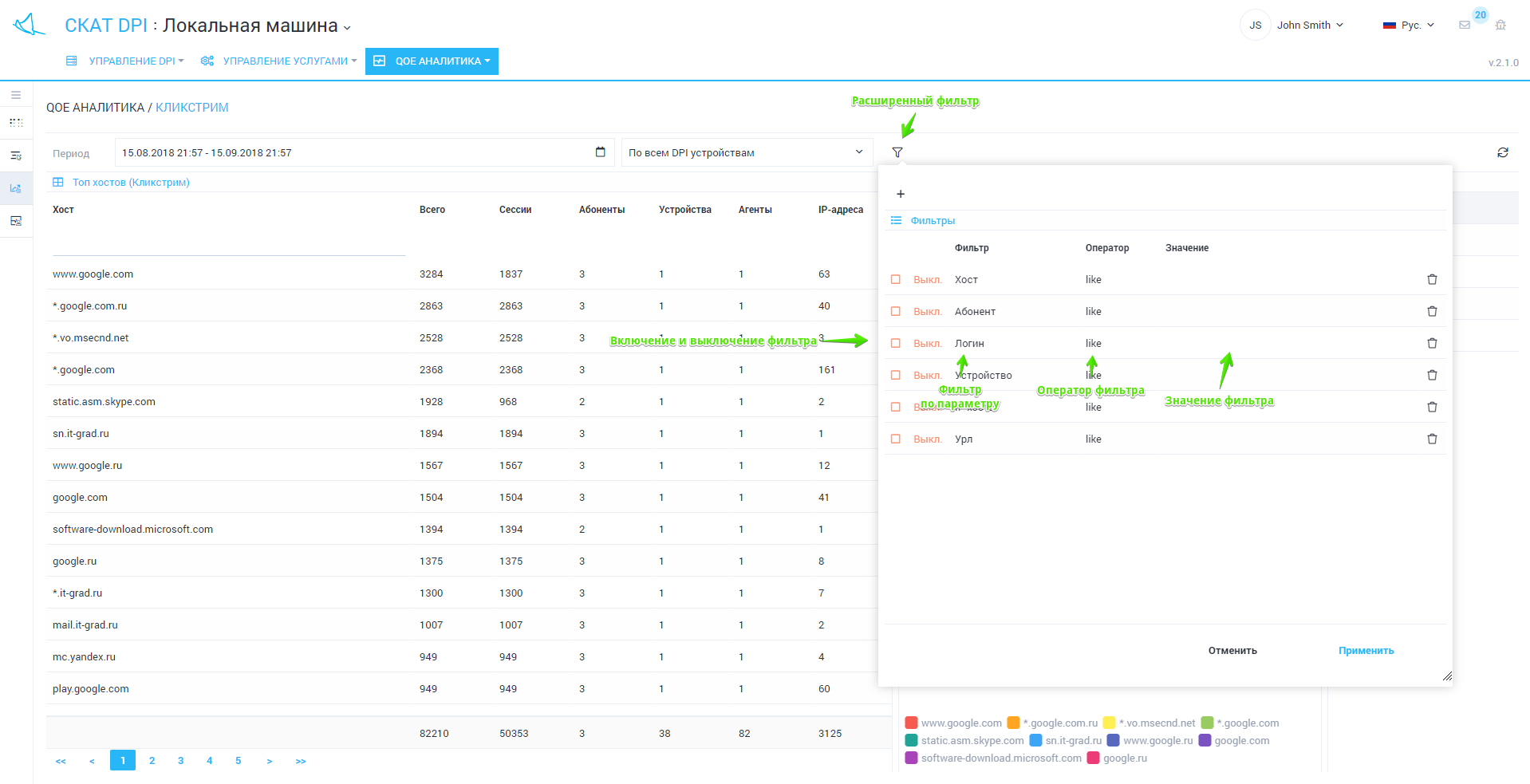Enable the Хост filter checkbox
This screenshot has width=1530, height=784.
coord(896,280)
